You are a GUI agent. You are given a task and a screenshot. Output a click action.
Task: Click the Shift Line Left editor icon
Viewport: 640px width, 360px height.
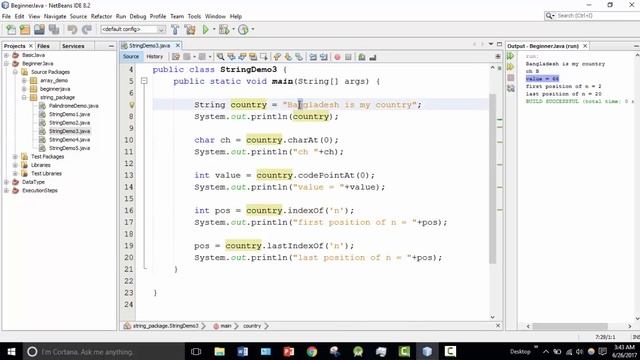(313, 57)
